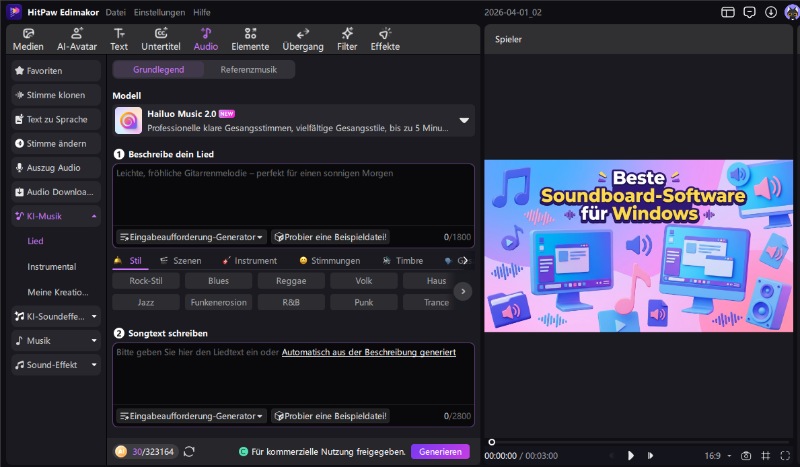Switch to the Referenzmusik tab
The width and height of the screenshot is (800, 467).
point(249,69)
